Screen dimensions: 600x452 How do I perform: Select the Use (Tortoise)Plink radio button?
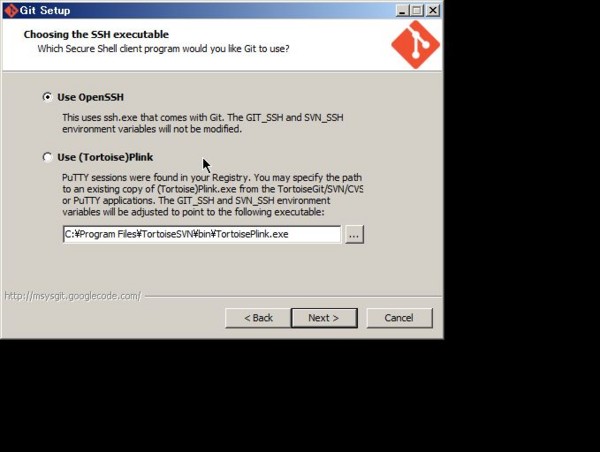pos(47,157)
